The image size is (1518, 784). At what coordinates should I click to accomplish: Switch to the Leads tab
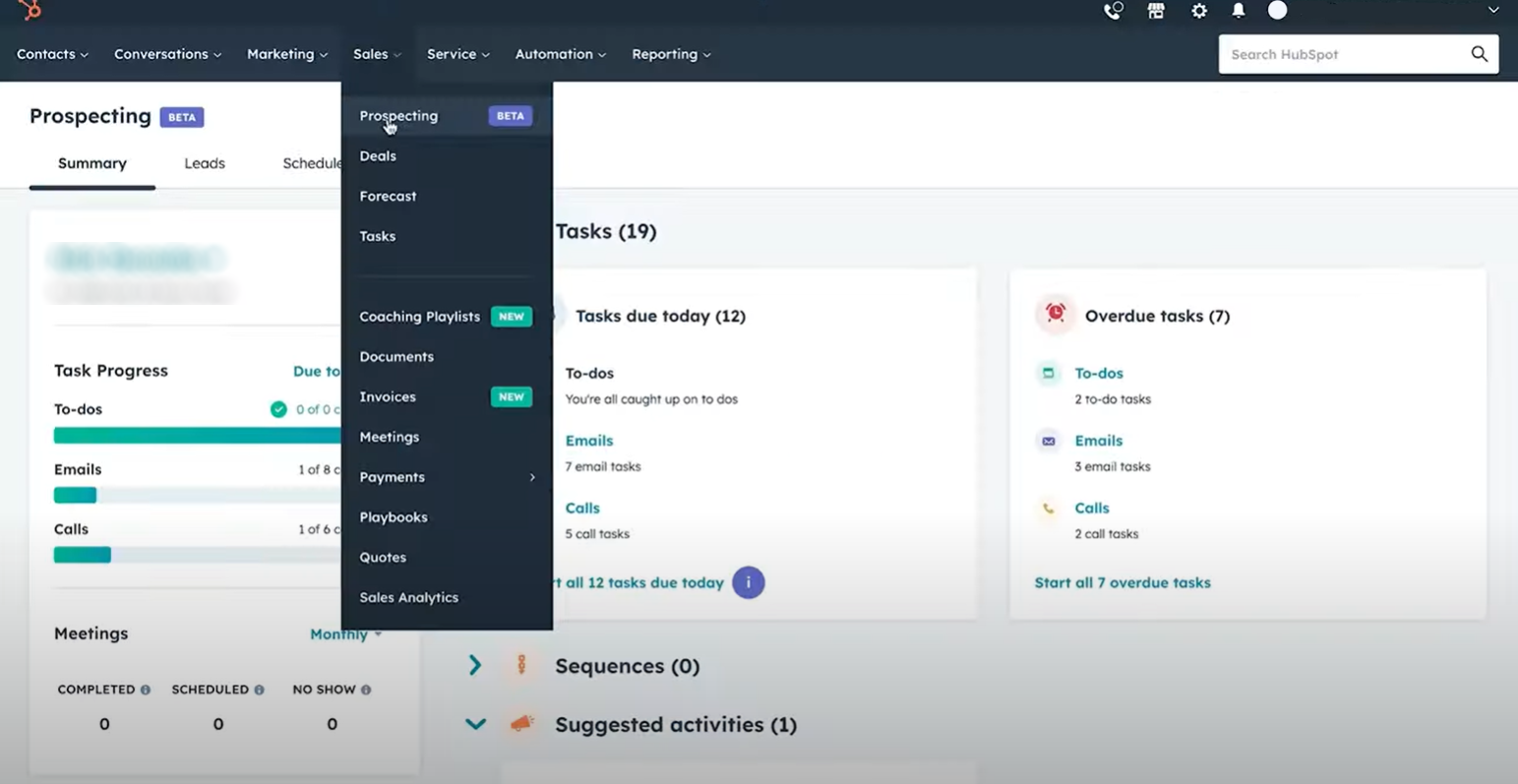click(x=205, y=163)
